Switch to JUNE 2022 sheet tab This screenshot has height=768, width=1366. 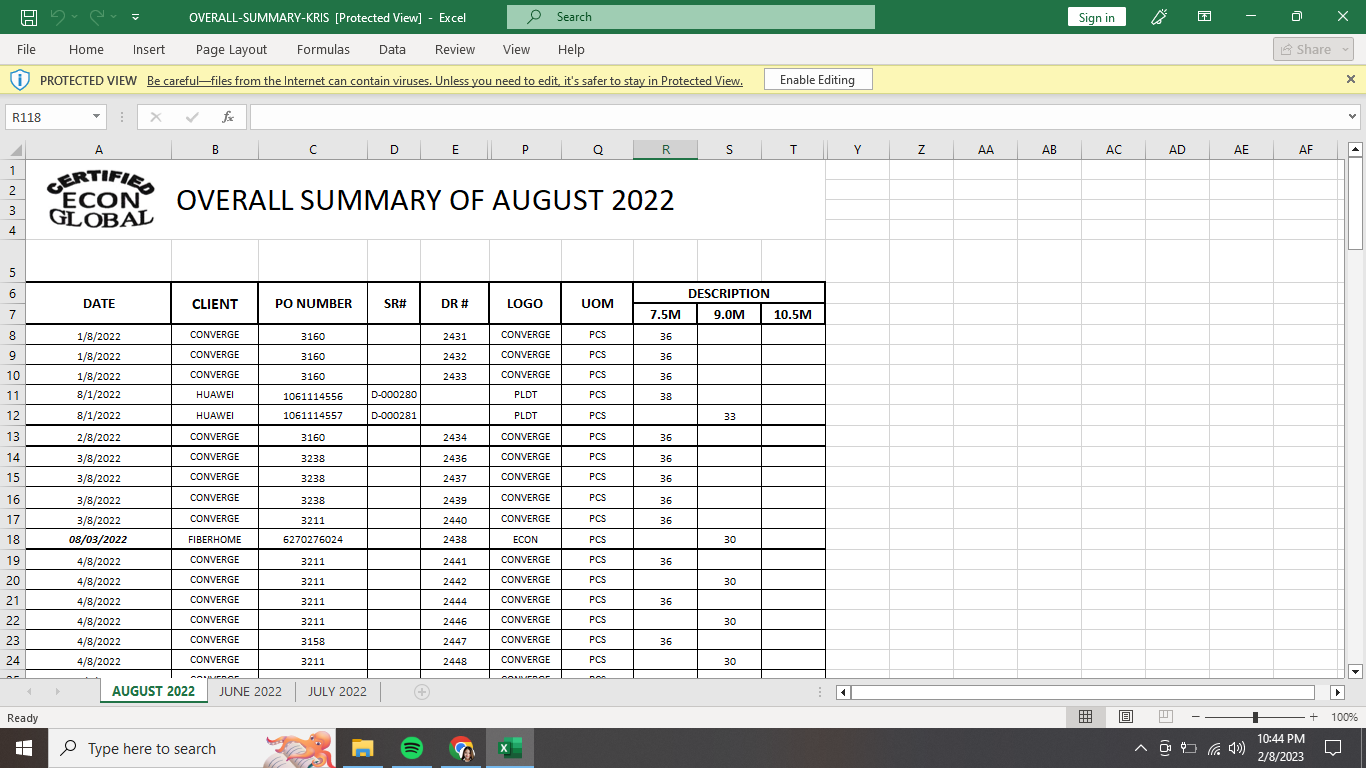coord(251,691)
